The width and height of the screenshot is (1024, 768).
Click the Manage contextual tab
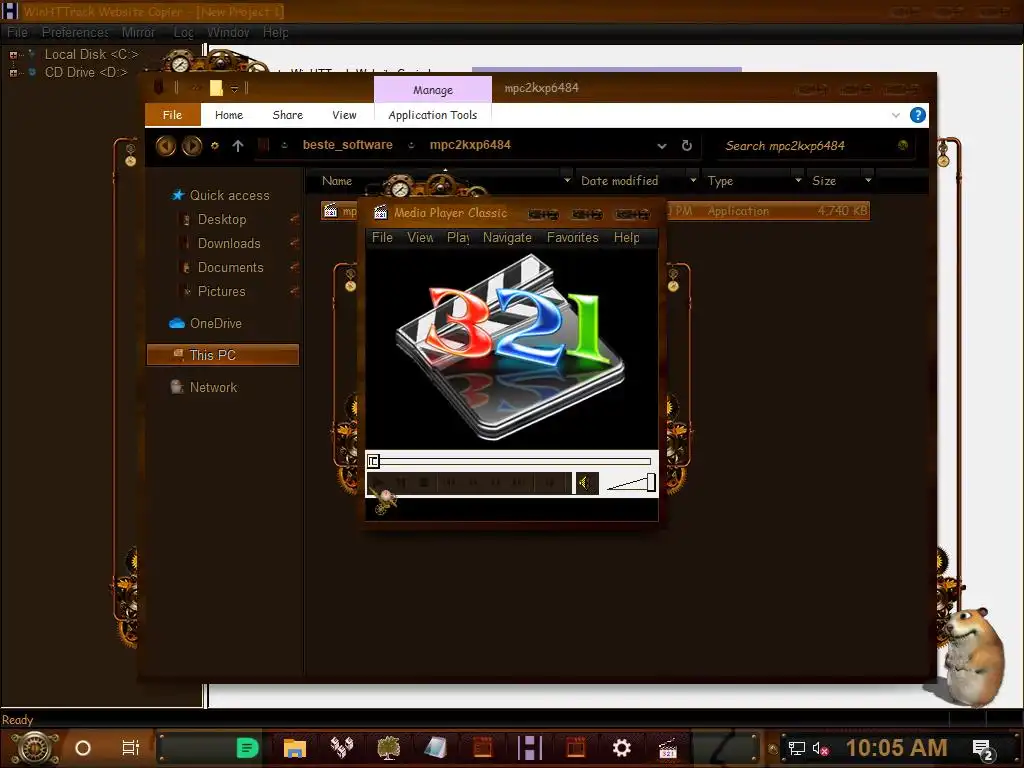click(x=432, y=89)
